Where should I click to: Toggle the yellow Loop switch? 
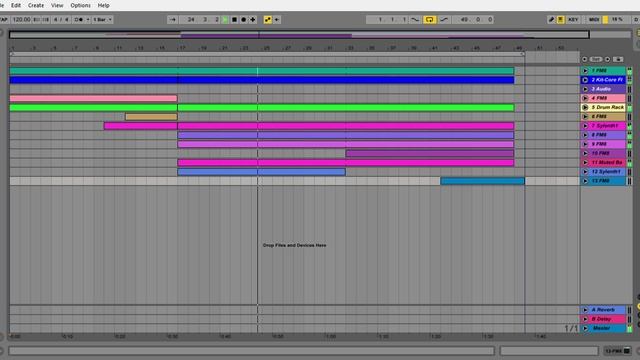coord(429,20)
